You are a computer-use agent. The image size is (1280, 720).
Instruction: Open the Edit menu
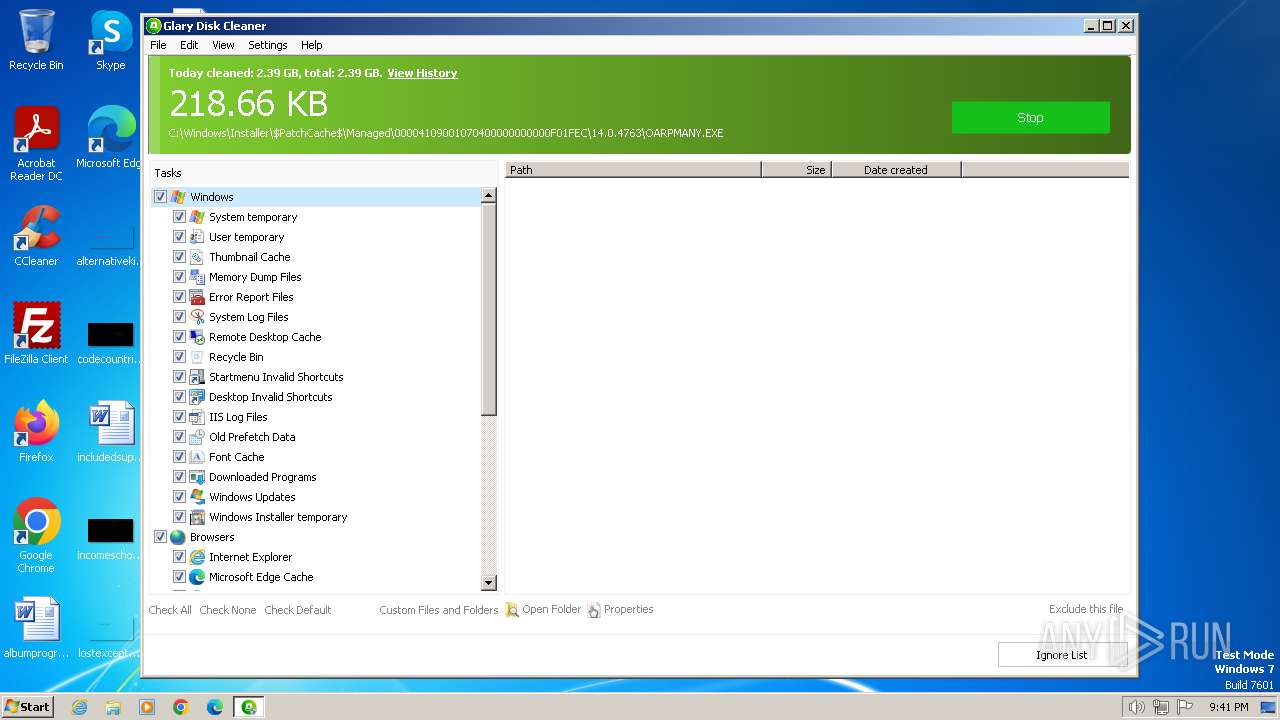[x=189, y=45]
